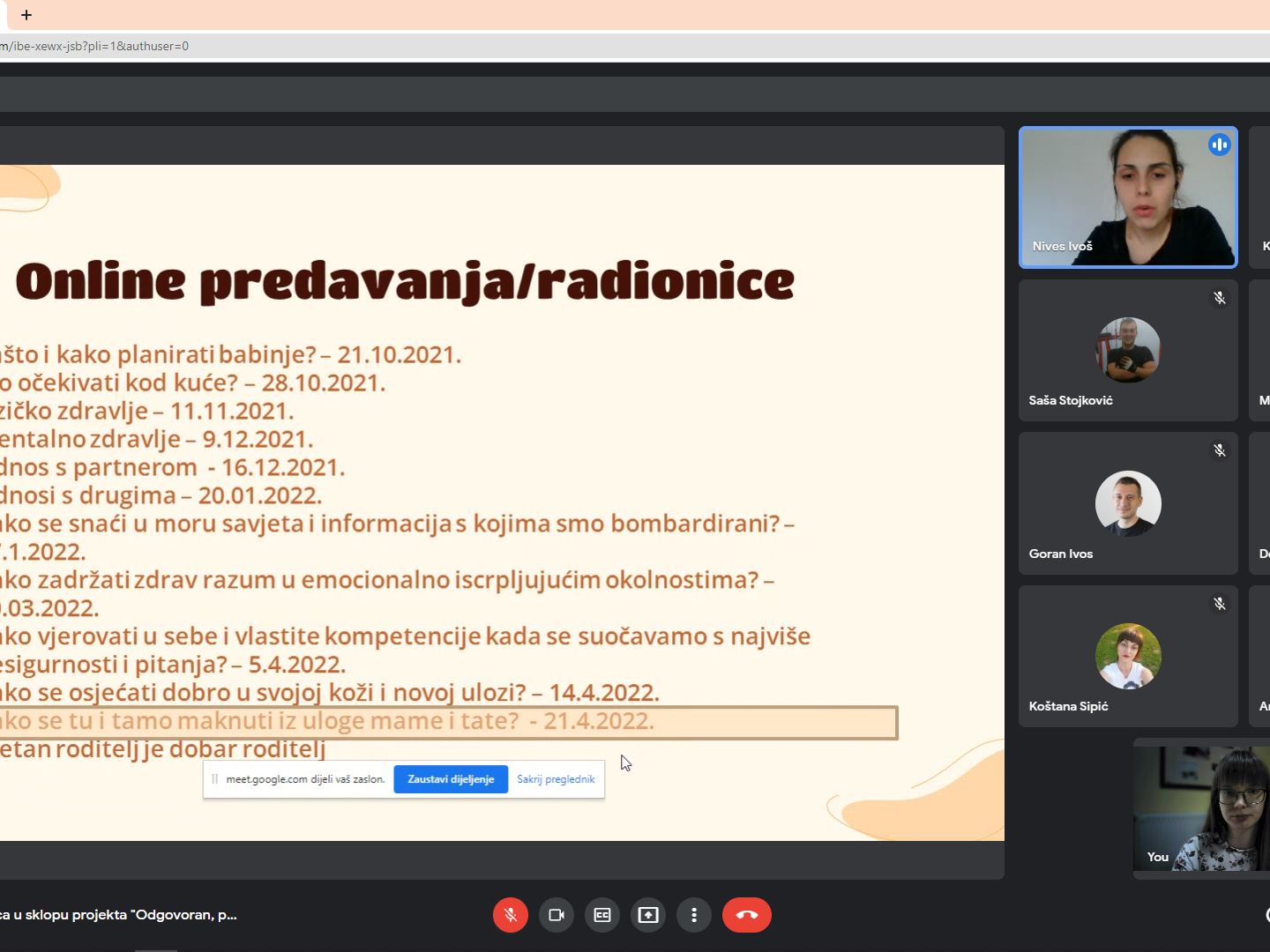Click the slide heading 'Online predavanja/radionice'
The height and width of the screenshot is (952, 1270).
405,281
